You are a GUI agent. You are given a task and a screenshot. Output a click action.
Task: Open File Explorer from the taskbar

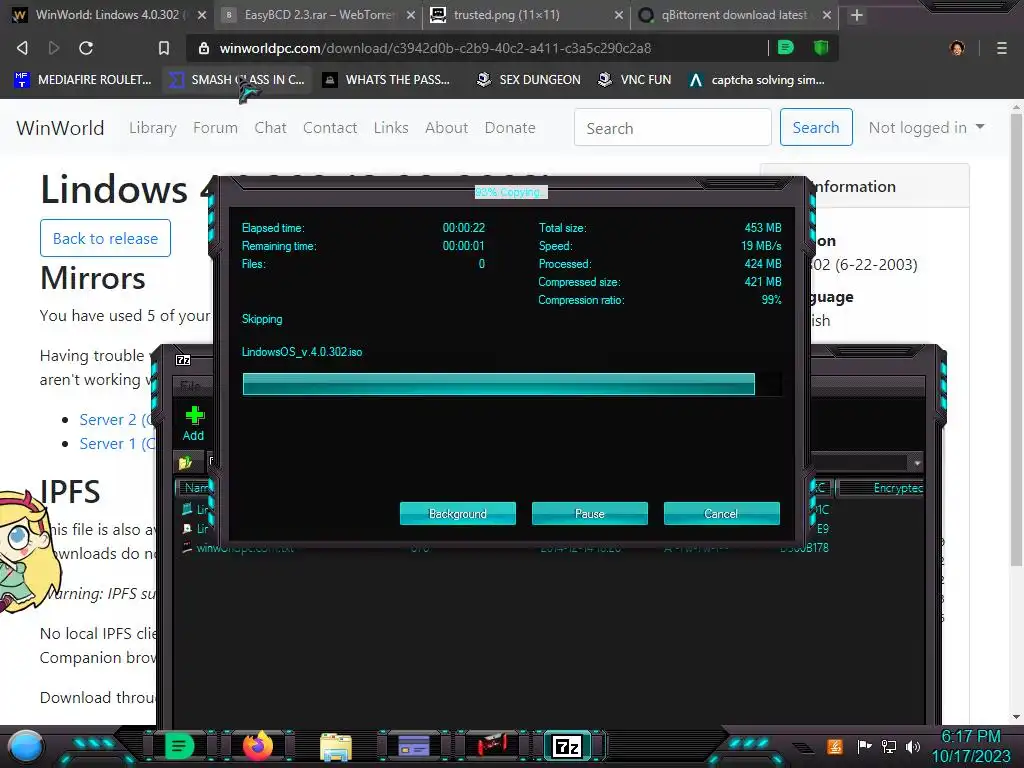(336, 746)
